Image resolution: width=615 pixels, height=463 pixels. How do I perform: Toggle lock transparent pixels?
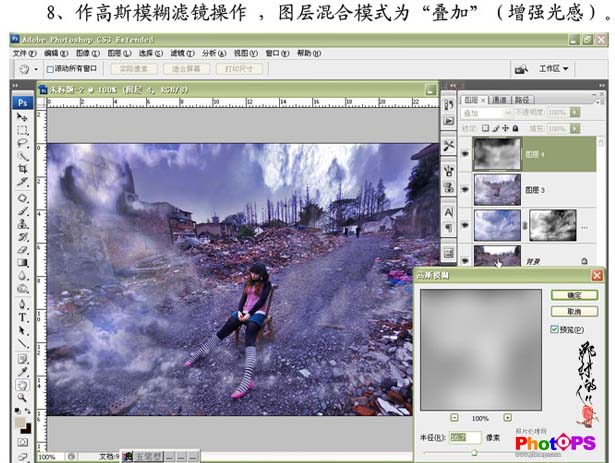click(x=486, y=128)
